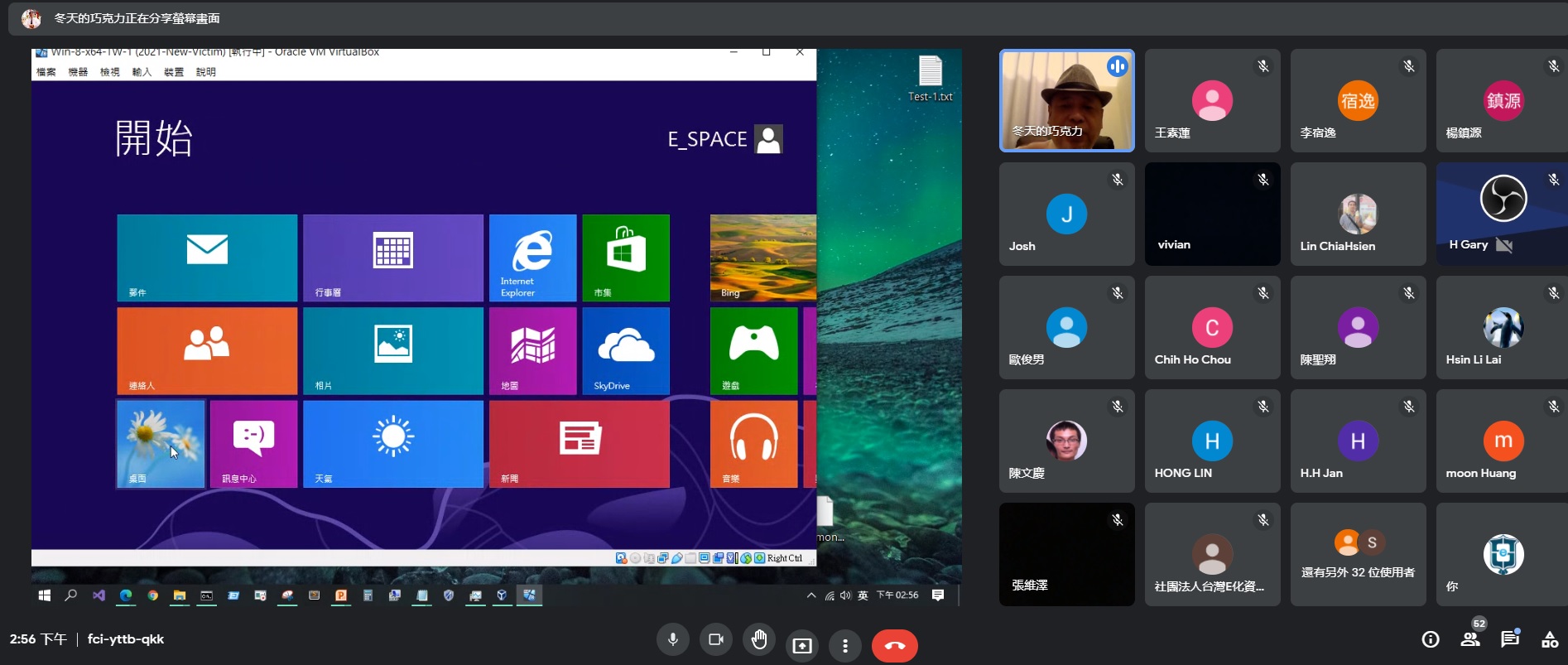Open the People (連絡人) tile
The height and width of the screenshot is (665, 1568).
pos(207,351)
